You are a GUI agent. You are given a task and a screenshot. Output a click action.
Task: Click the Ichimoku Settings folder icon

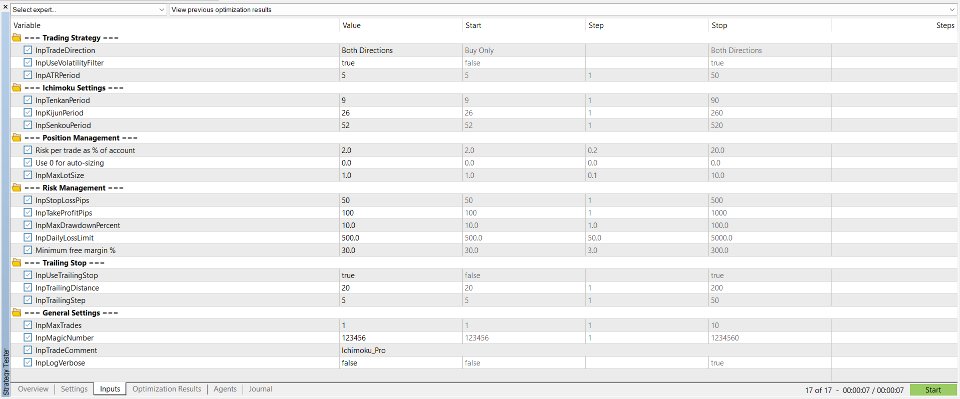[17, 88]
